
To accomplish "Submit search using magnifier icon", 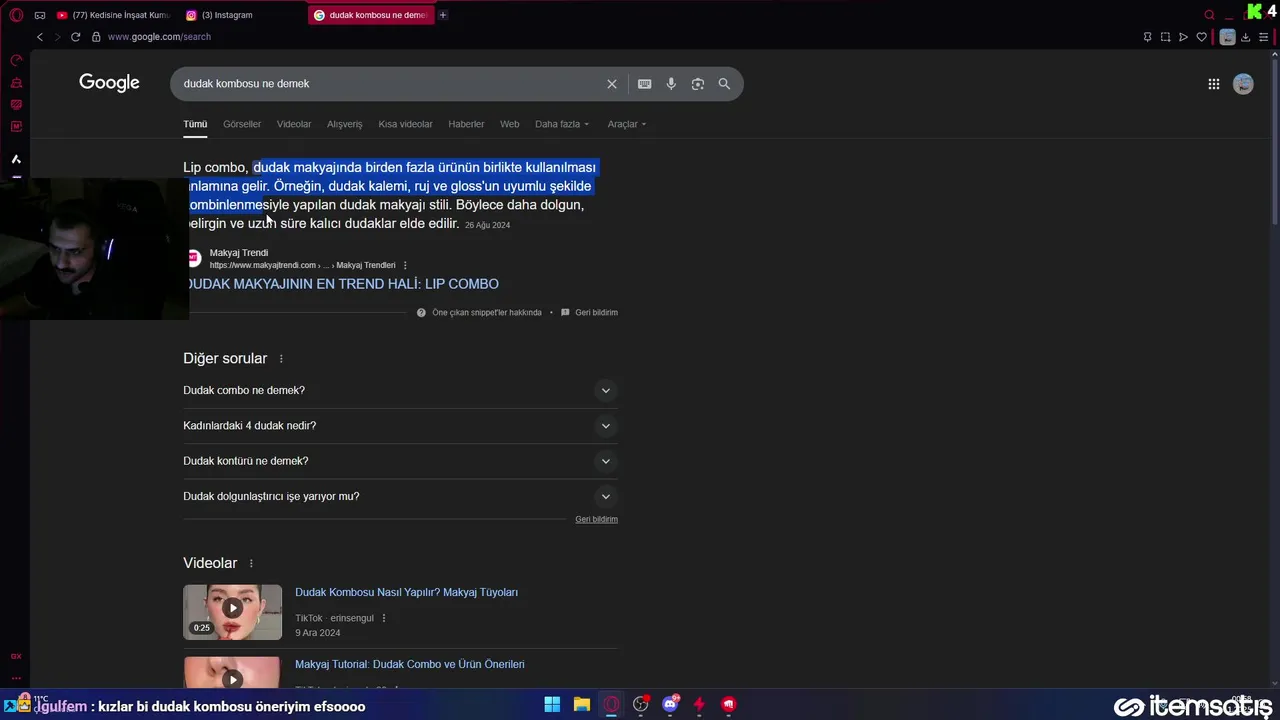I will 724,84.
